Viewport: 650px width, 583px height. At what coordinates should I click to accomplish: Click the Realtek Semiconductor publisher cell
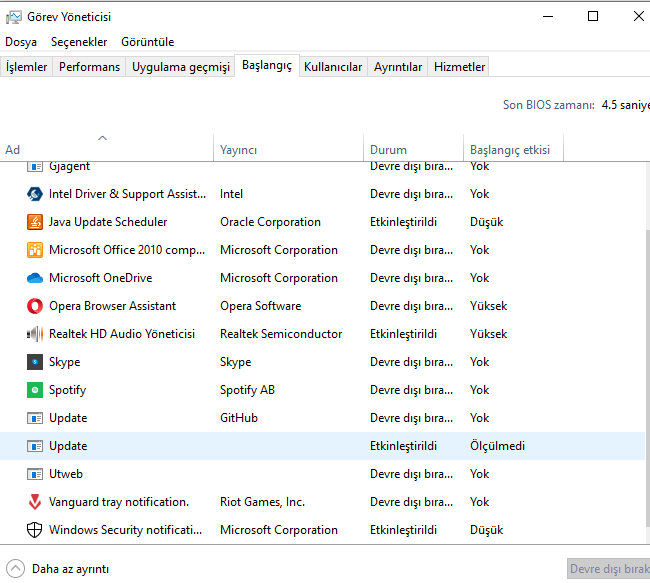click(x=281, y=334)
